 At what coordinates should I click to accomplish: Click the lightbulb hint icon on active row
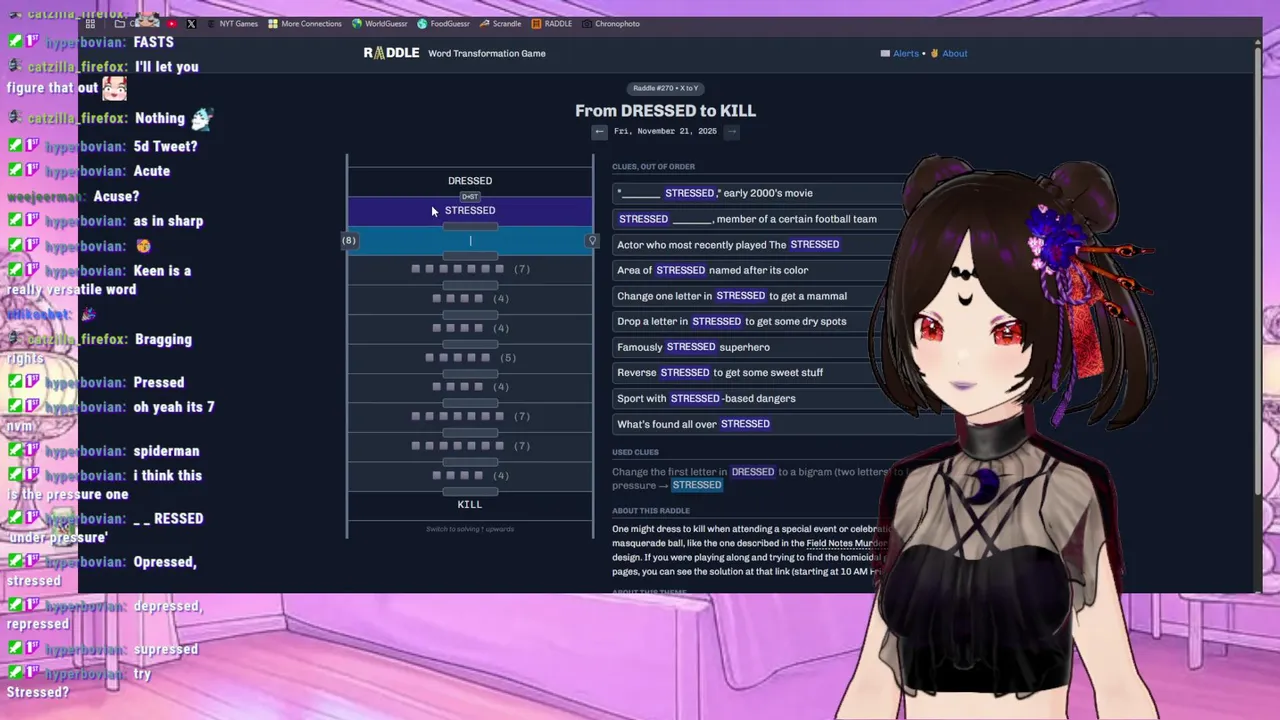coord(592,241)
